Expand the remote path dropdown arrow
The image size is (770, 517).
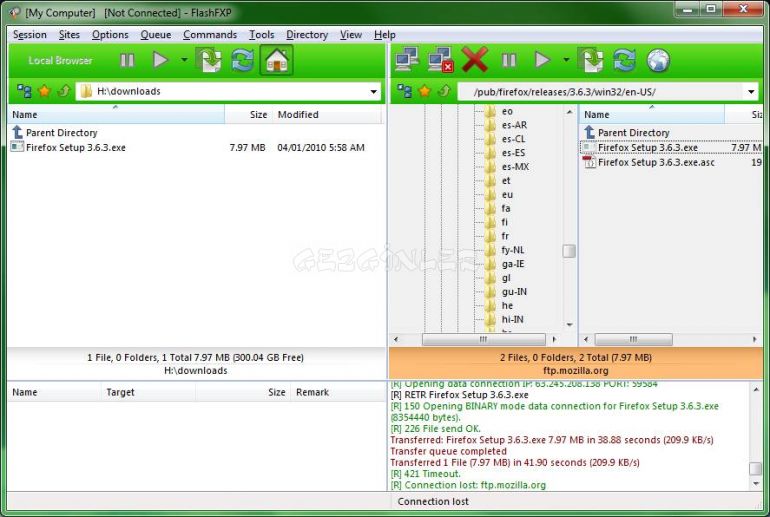pos(751,92)
